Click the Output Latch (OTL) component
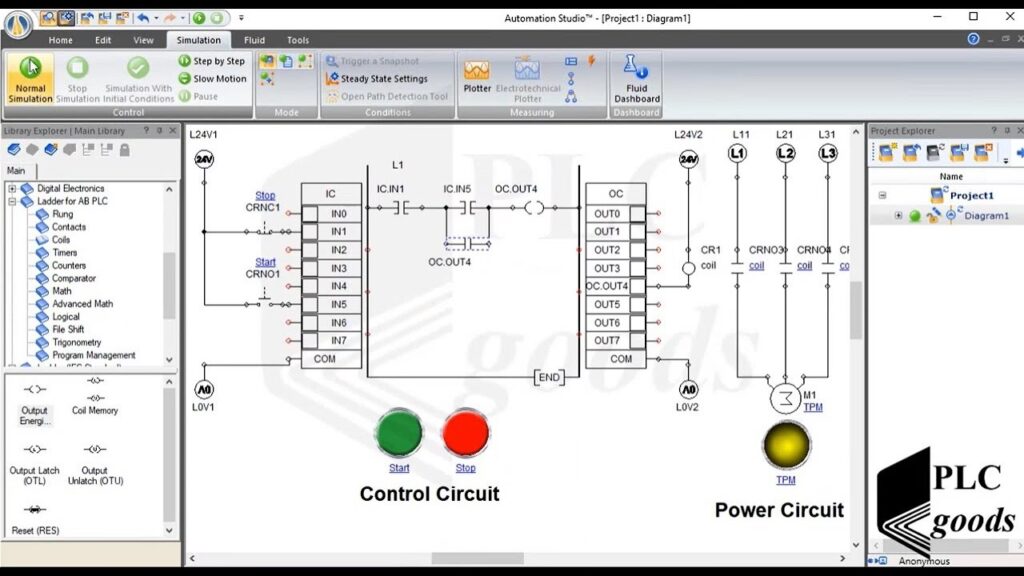This screenshot has height=576, width=1024. [x=35, y=462]
